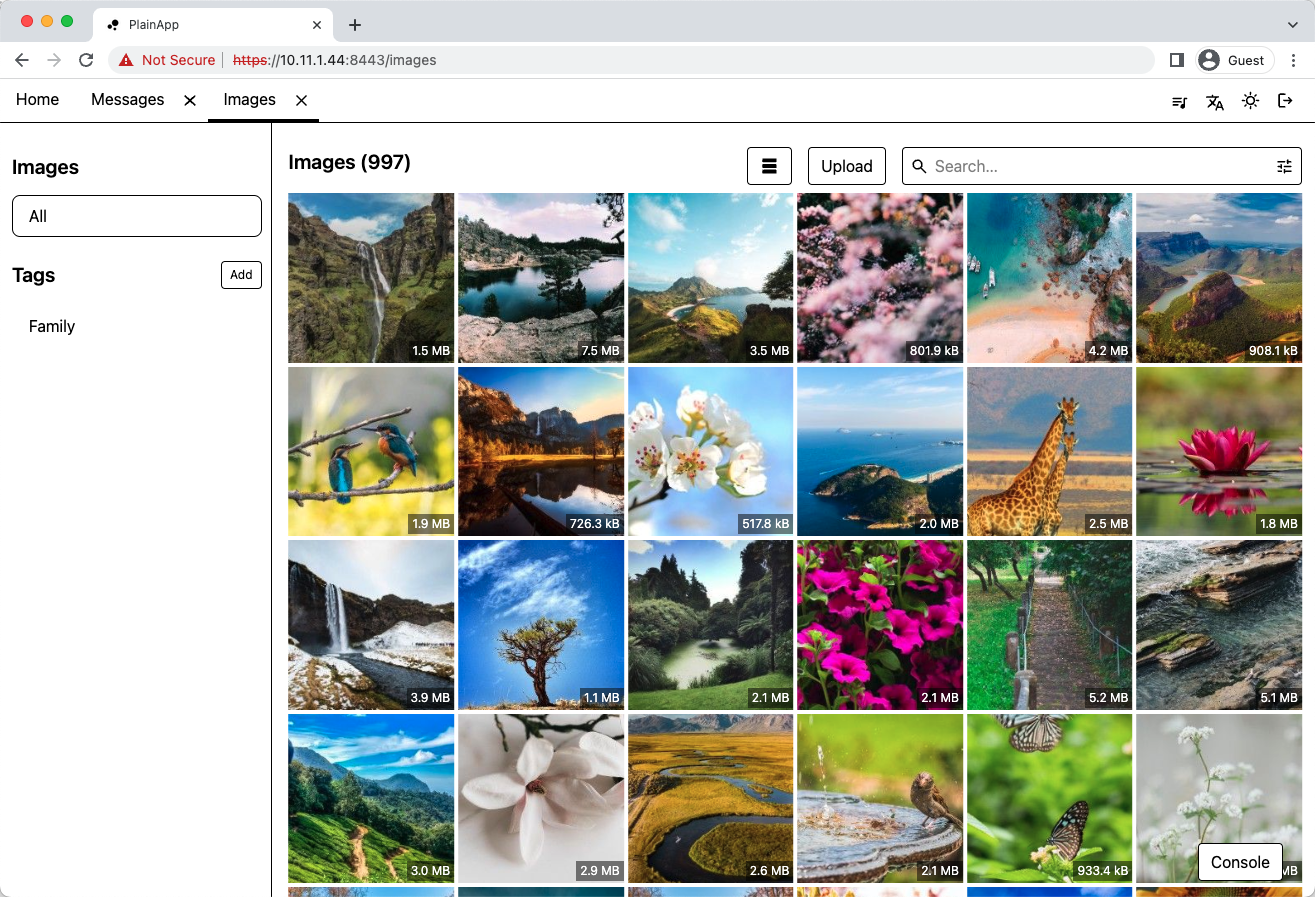Open the white blossoms 517.8 kB image
The height and width of the screenshot is (897, 1315).
coord(711,451)
